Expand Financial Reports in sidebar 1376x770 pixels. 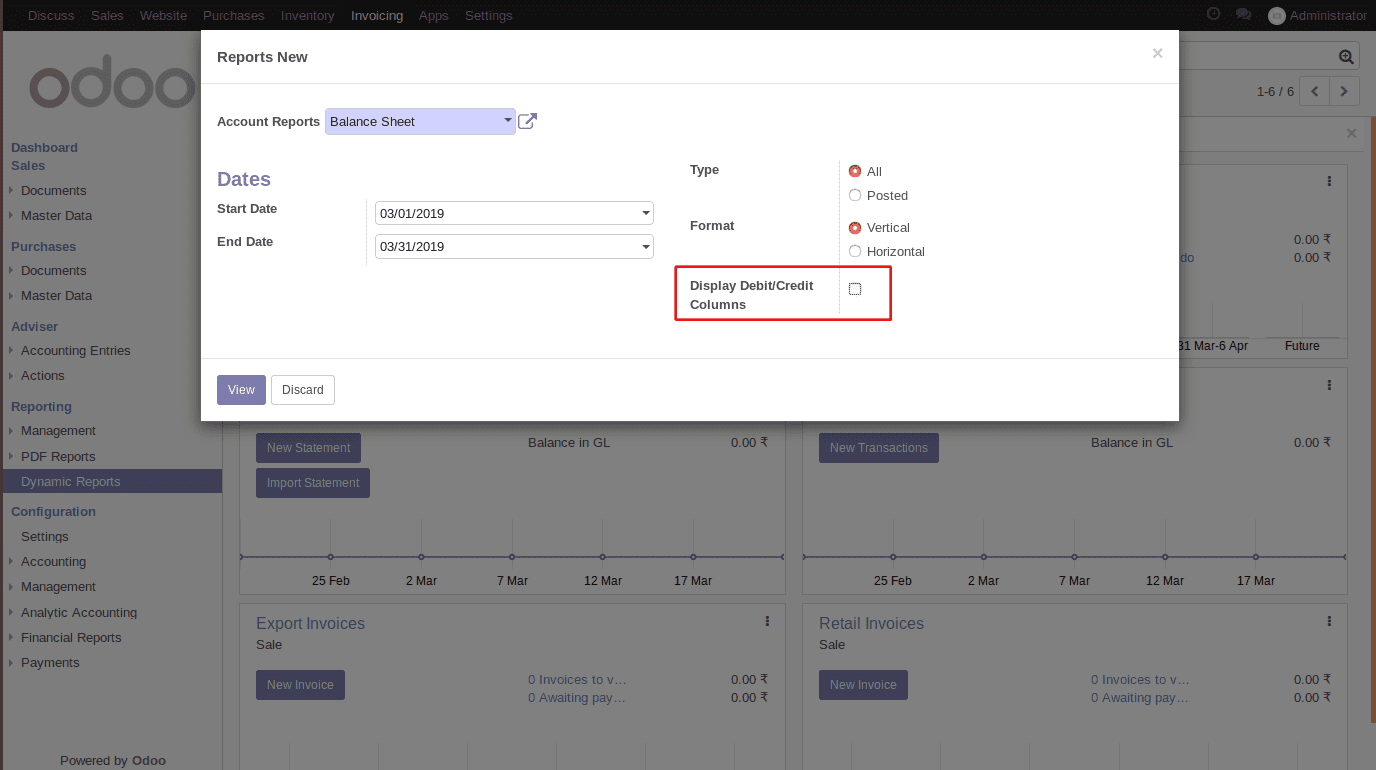pyautogui.click(x=71, y=637)
